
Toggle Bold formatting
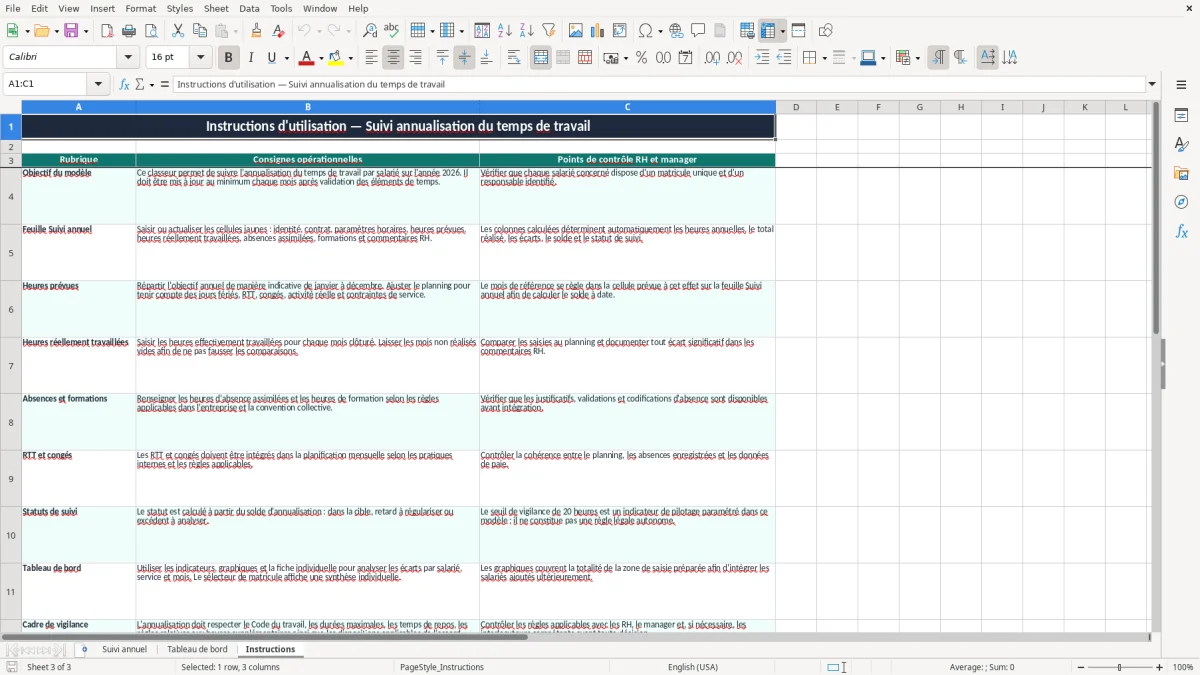point(229,58)
